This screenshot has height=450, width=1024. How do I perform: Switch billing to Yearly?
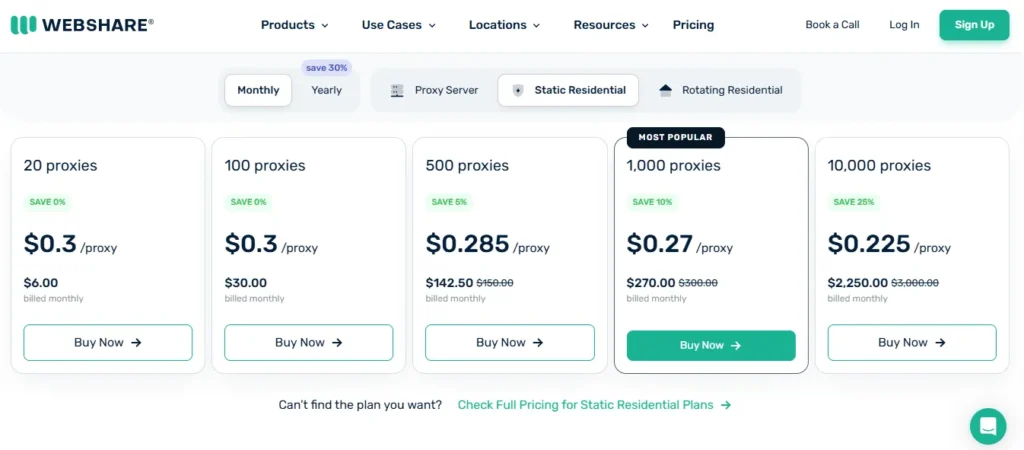327,90
